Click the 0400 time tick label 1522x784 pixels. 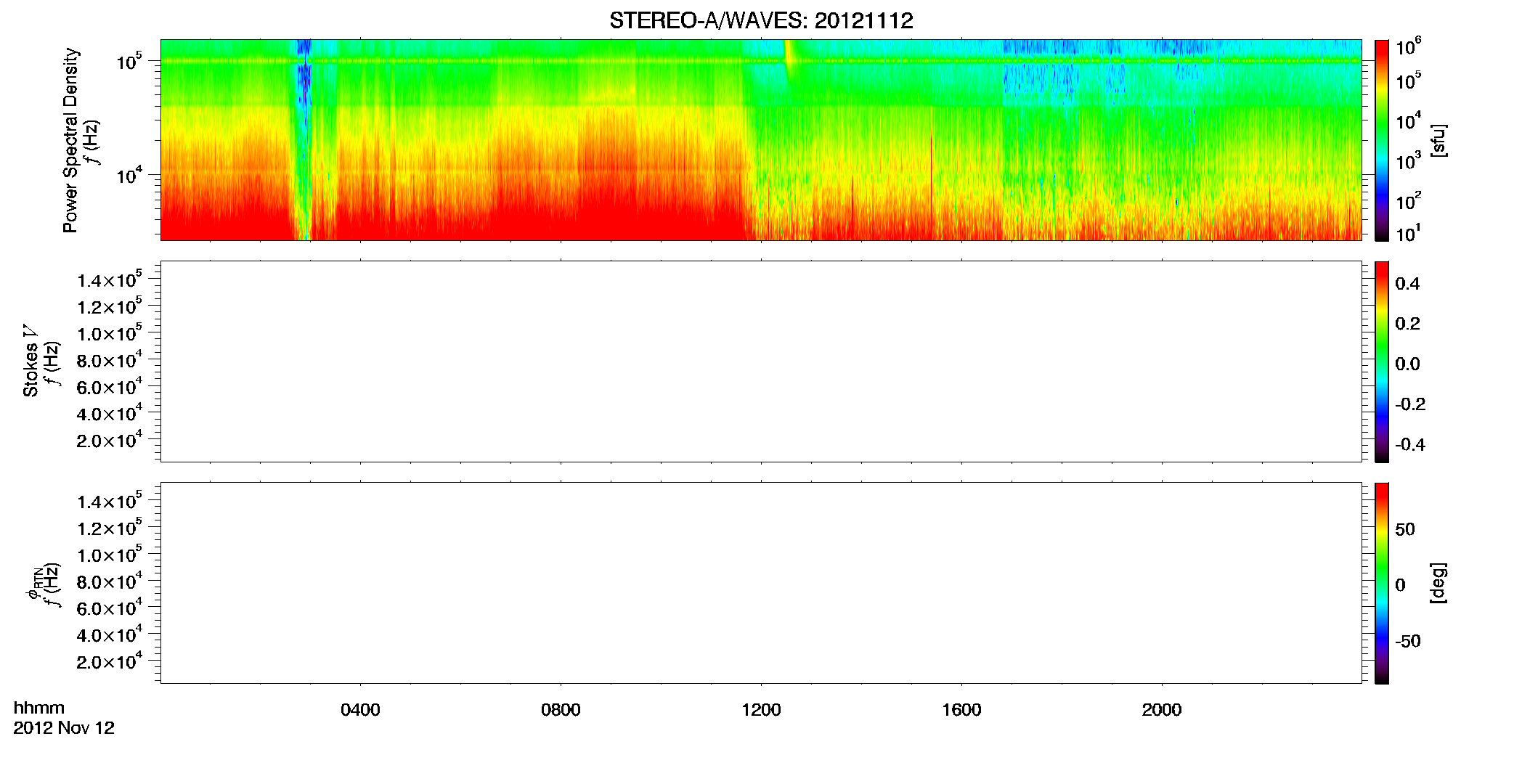click(x=360, y=710)
